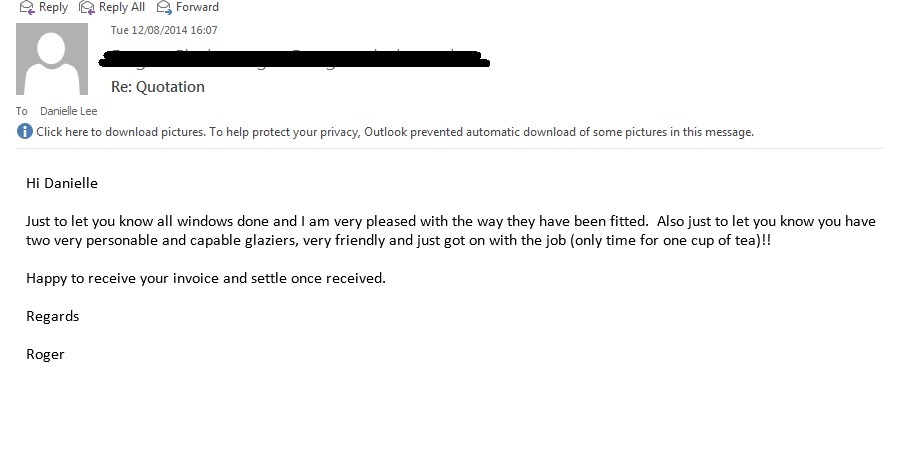
Task: Click the Reply envelope icon
Action: pos(26,7)
